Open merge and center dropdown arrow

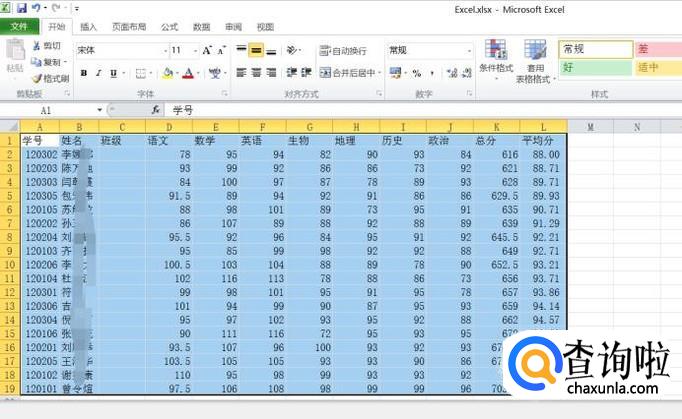click(x=379, y=73)
